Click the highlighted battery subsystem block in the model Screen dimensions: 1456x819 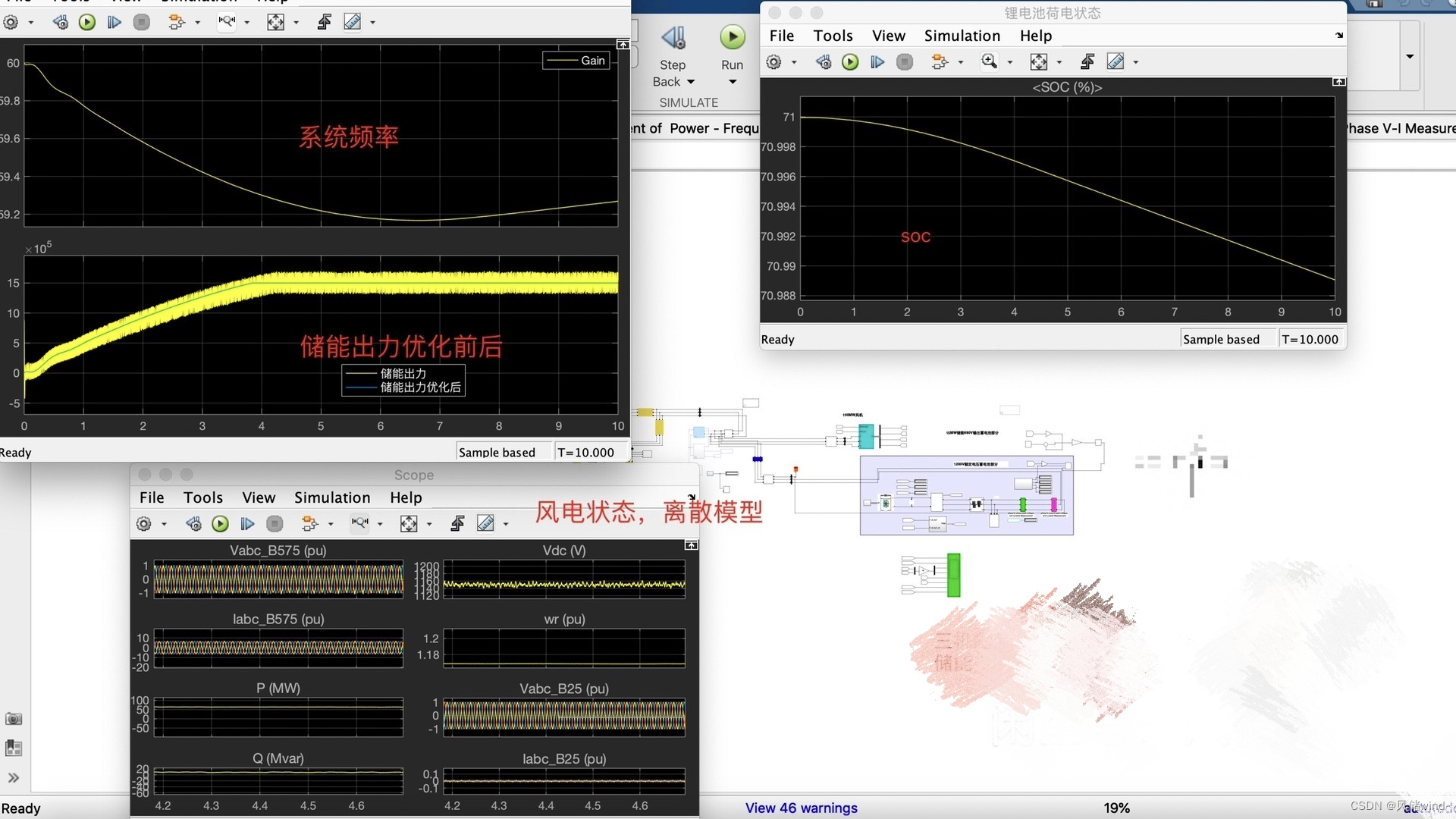[x=966, y=494]
